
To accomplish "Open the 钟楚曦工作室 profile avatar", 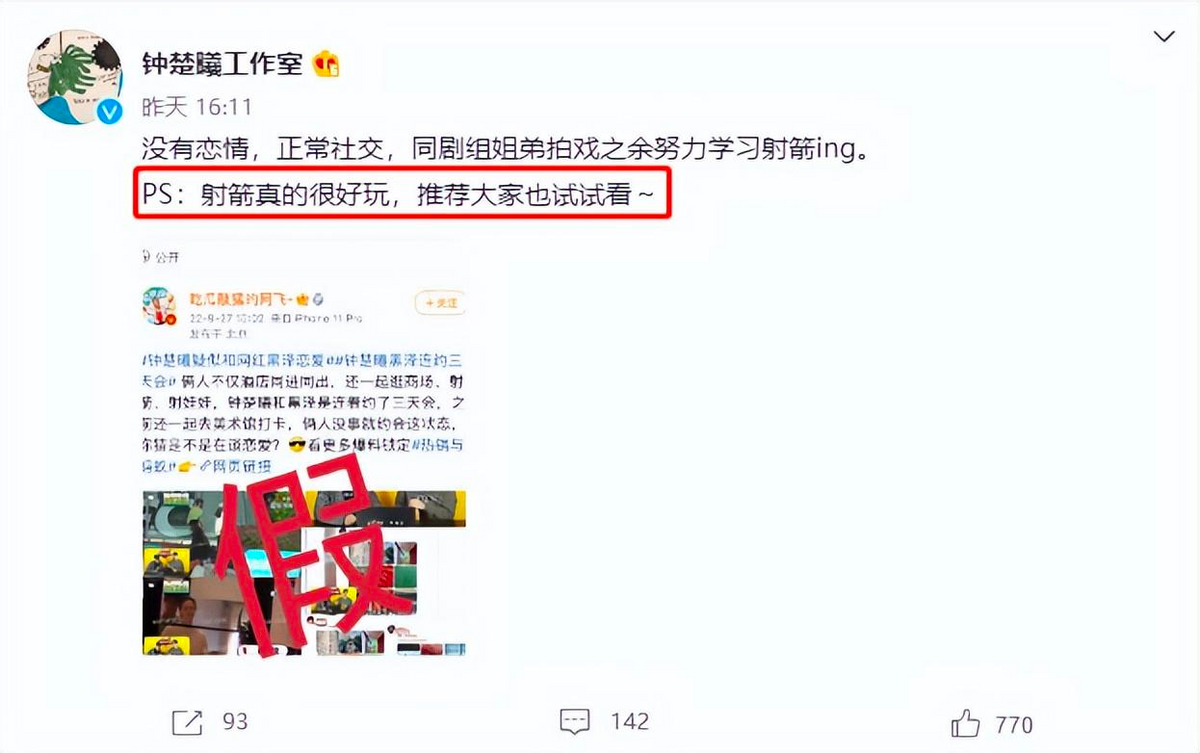I will [x=75, y=77].
